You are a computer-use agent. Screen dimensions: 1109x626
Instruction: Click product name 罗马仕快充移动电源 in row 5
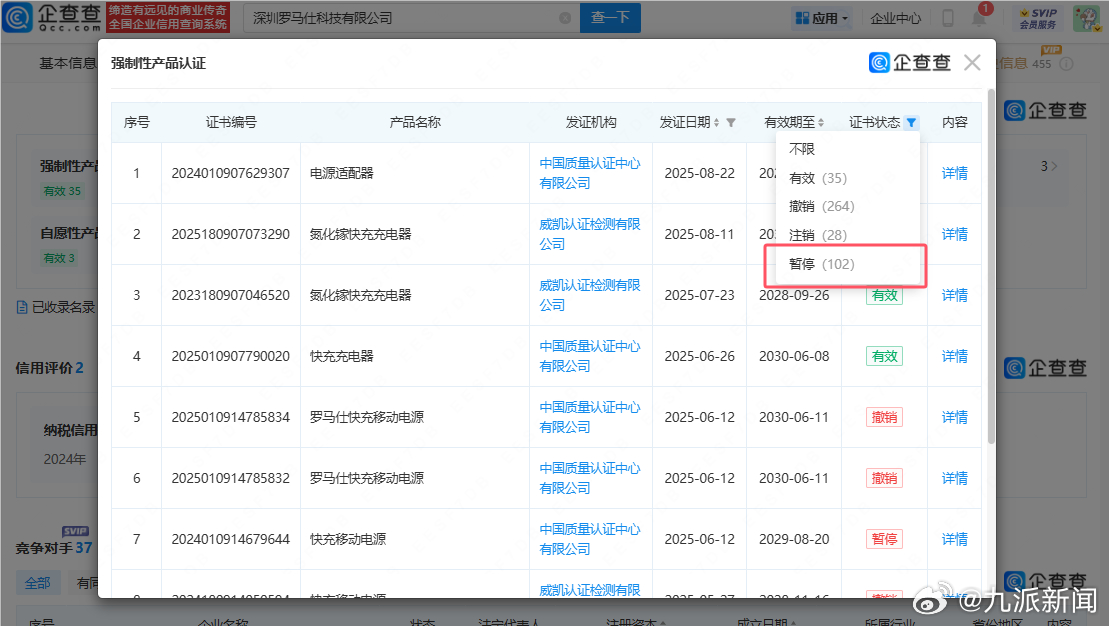pyautogui.click(x=367, y=417)
